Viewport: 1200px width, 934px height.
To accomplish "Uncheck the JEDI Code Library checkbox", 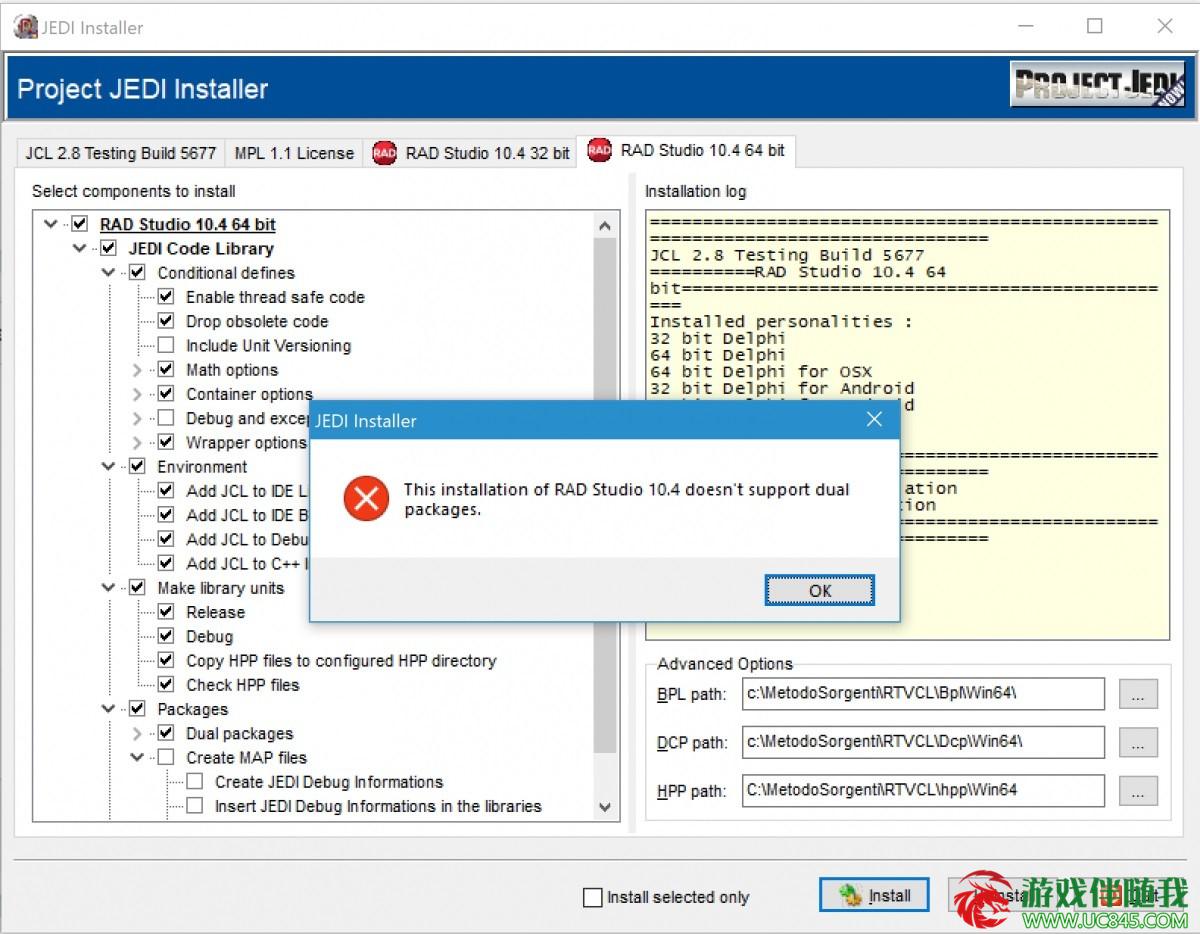I will [109, 248].
